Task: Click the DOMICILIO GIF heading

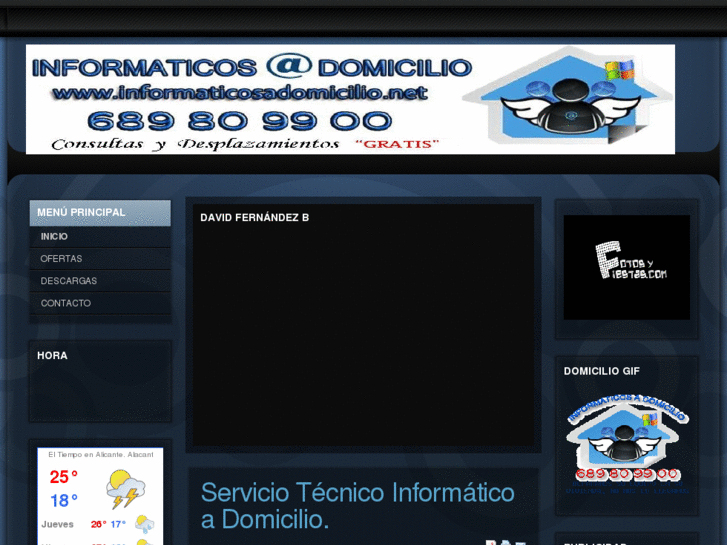Action: (x=602, y=371)
